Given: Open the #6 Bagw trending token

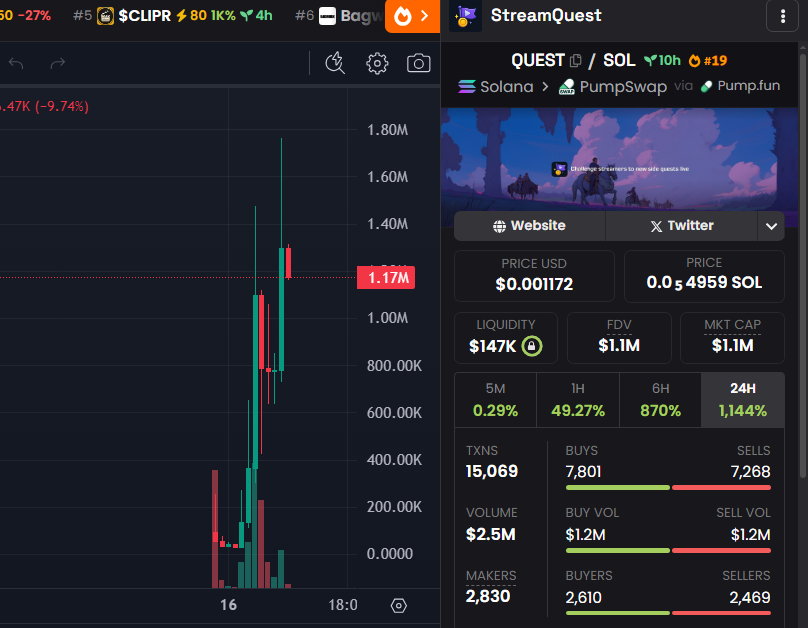Looking at the screenshot, I should [339, 16].
